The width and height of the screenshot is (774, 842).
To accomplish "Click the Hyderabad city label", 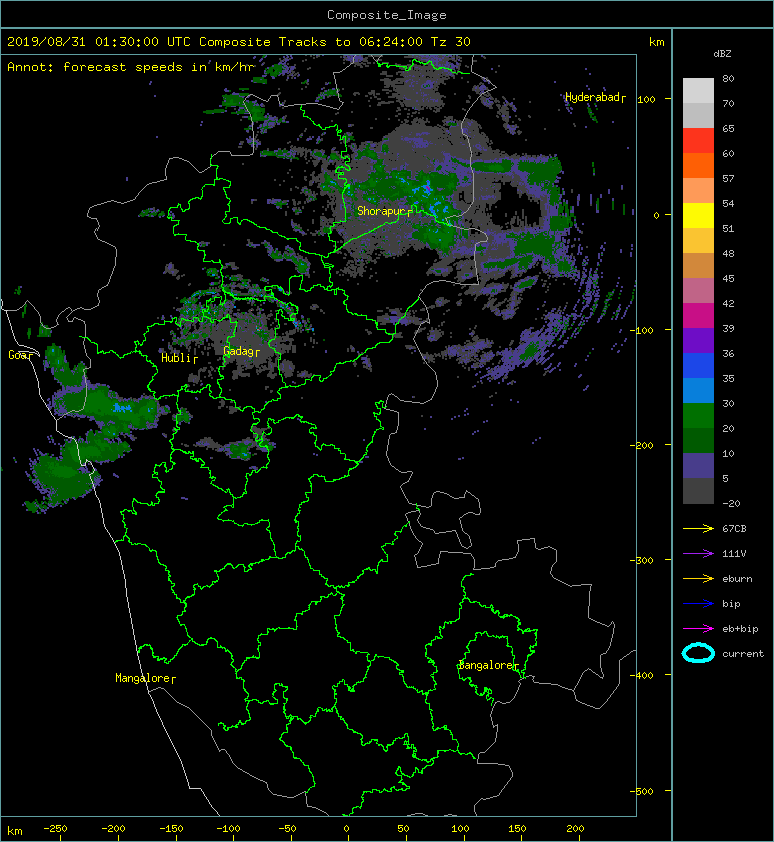I will [592, 97].
